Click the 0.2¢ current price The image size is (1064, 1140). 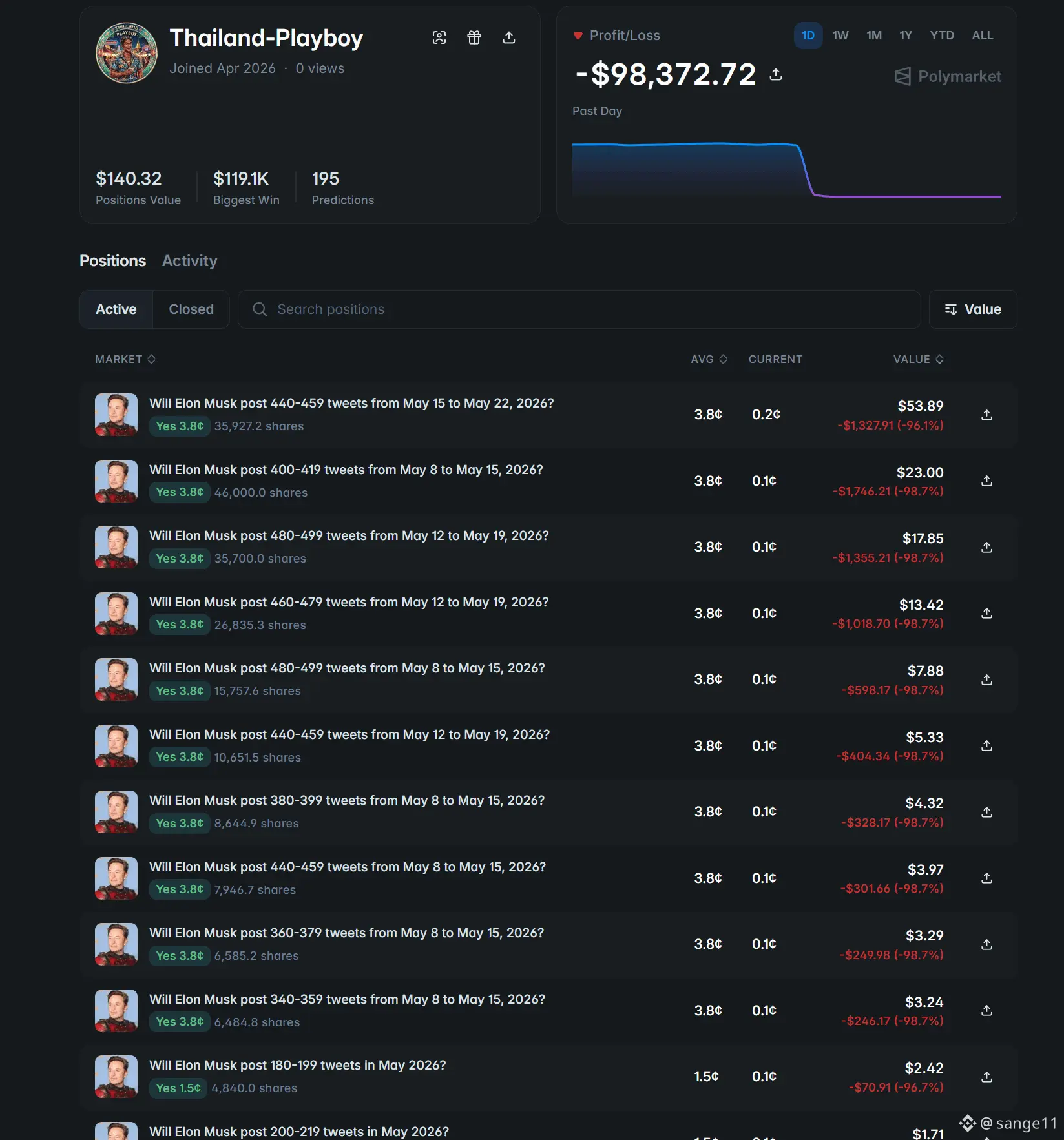766,415
